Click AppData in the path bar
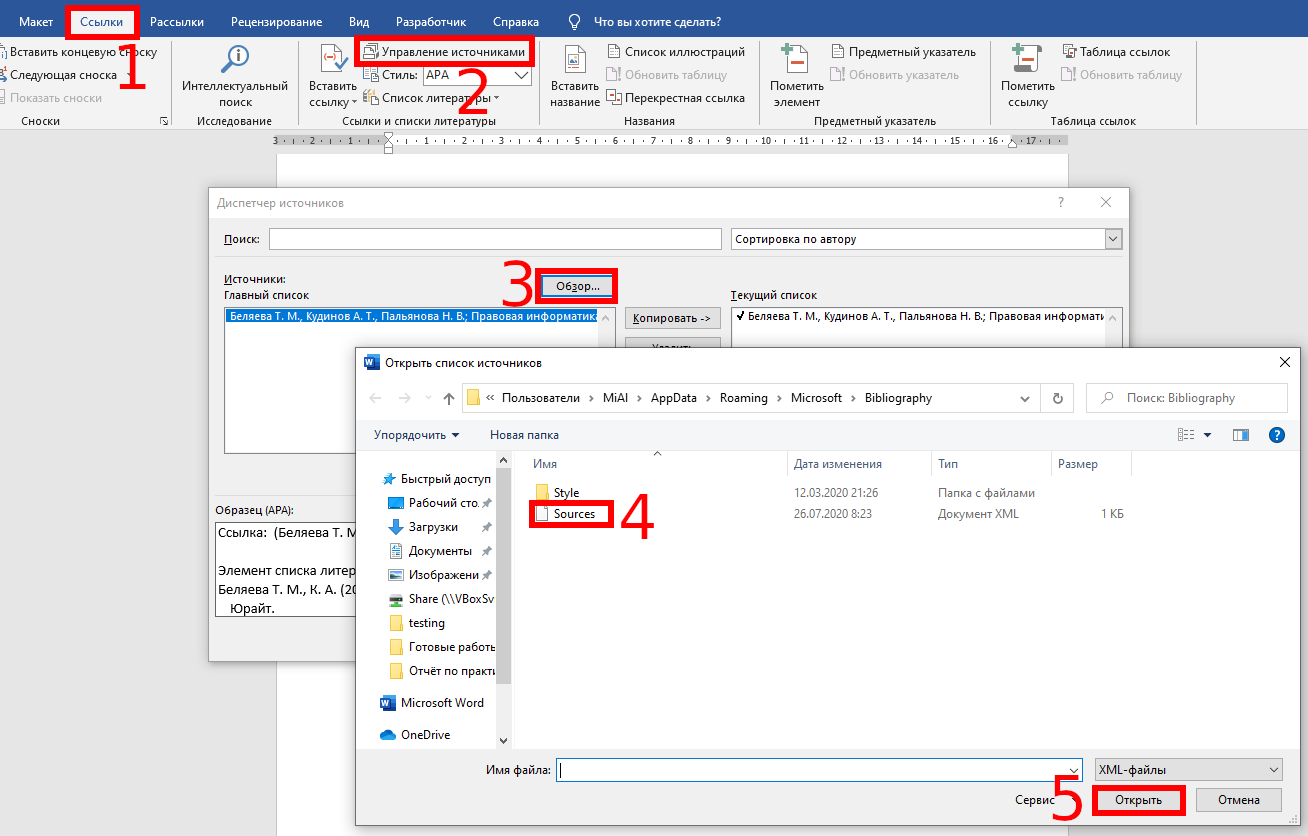Viewport: 1308px width, 836px height. tap(674, 398)
